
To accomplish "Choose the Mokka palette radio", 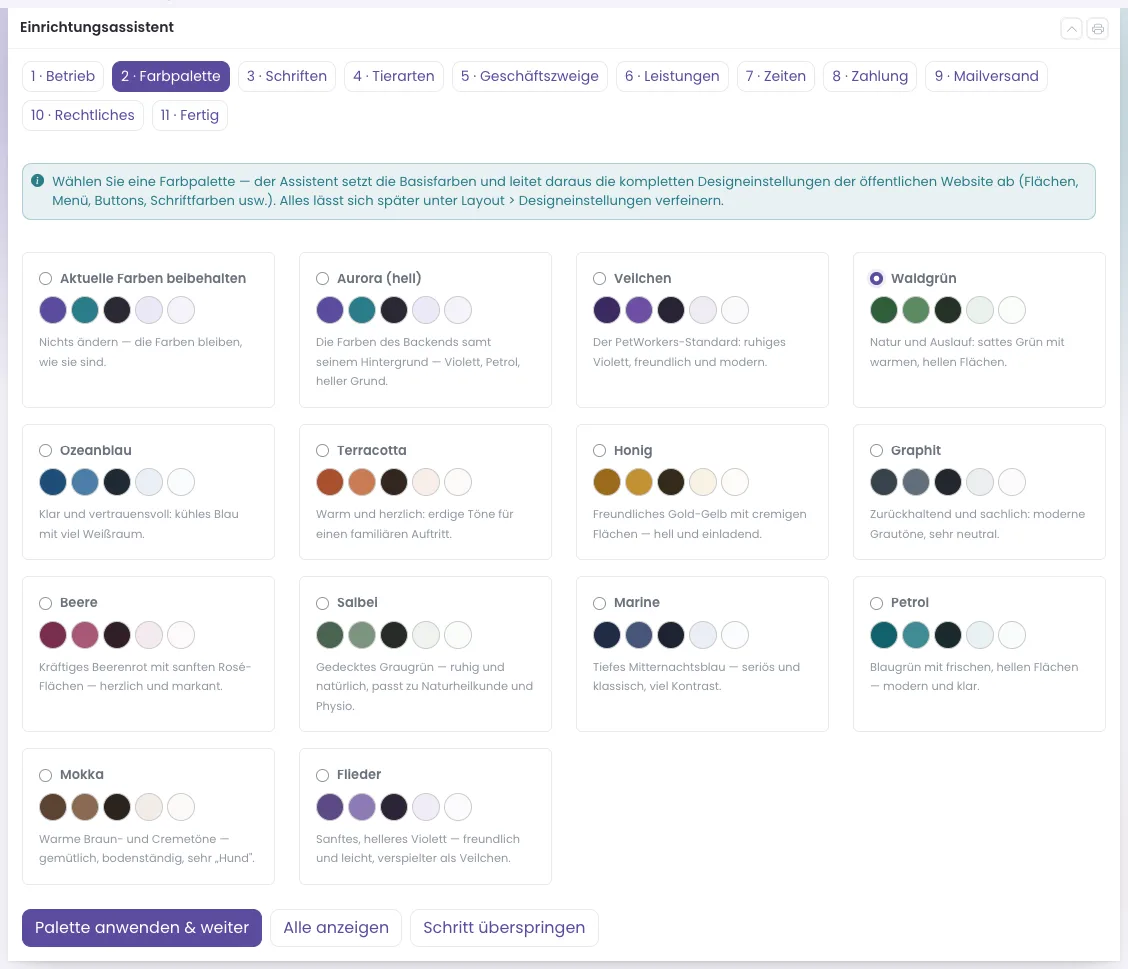I will pos(45,775).
